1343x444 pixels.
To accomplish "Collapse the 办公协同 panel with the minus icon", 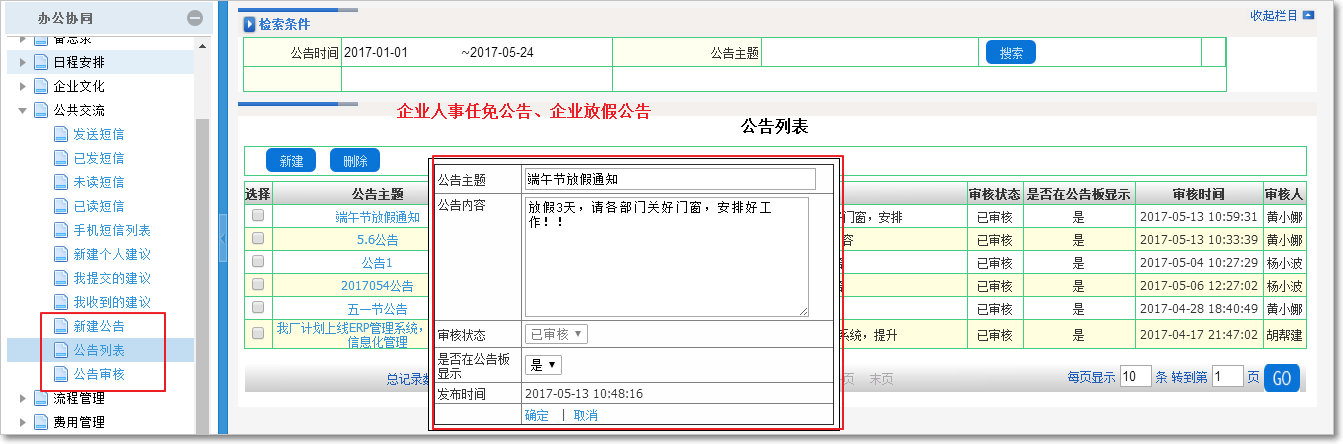I will pyautogui.click(x=195, y=18).
